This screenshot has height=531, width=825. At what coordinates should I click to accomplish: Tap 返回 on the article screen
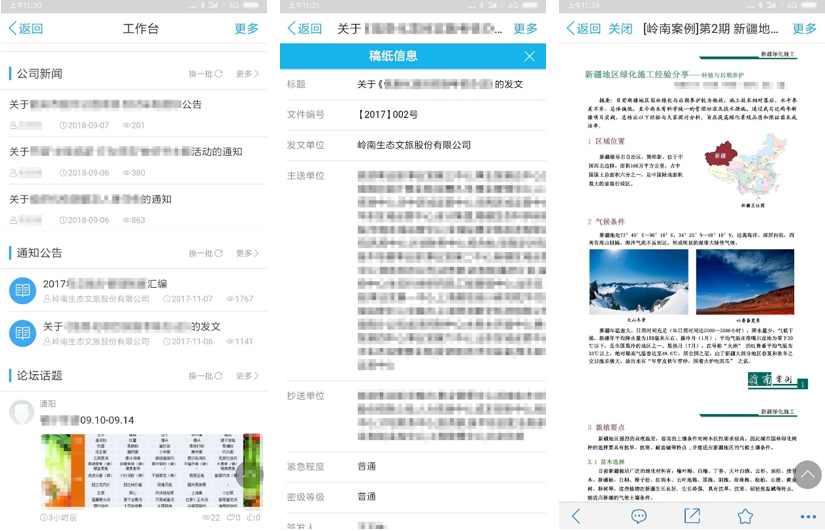[x=583, y=28]
